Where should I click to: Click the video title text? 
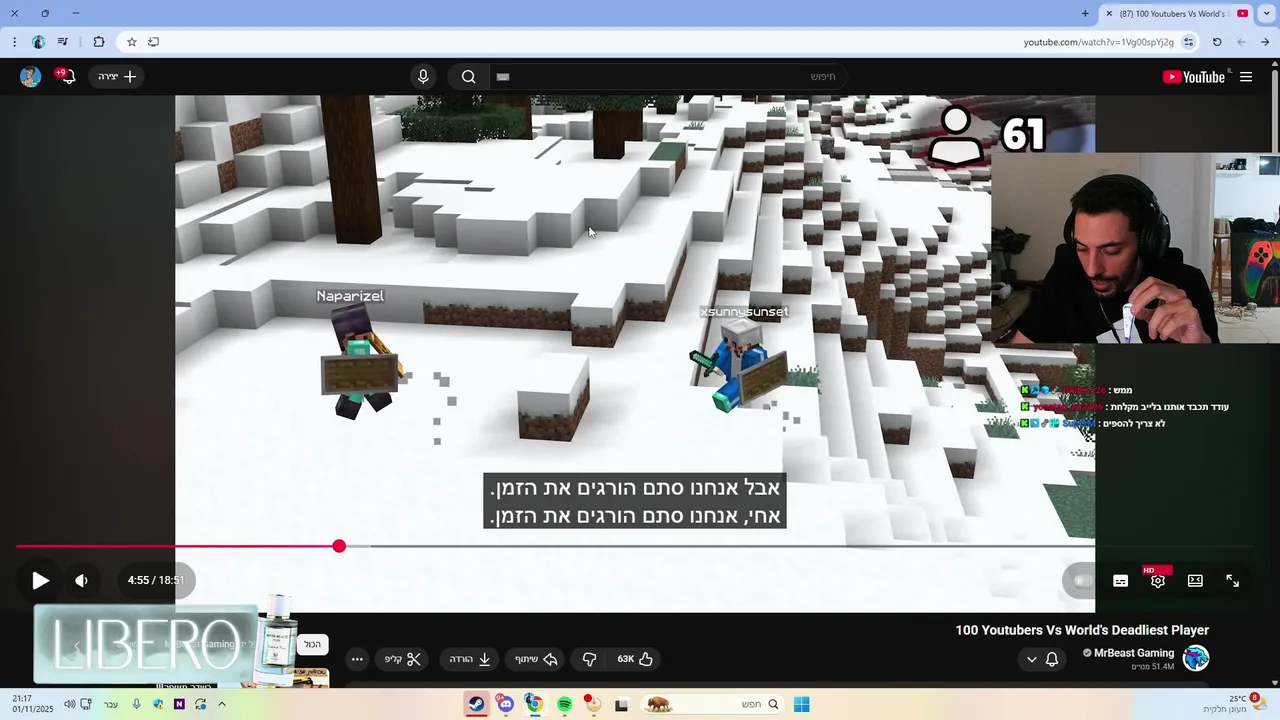[1082, 630]
